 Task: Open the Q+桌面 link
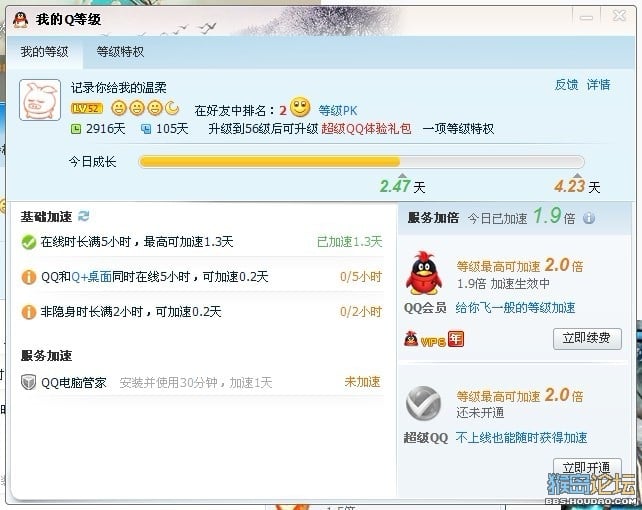point(91,277)
